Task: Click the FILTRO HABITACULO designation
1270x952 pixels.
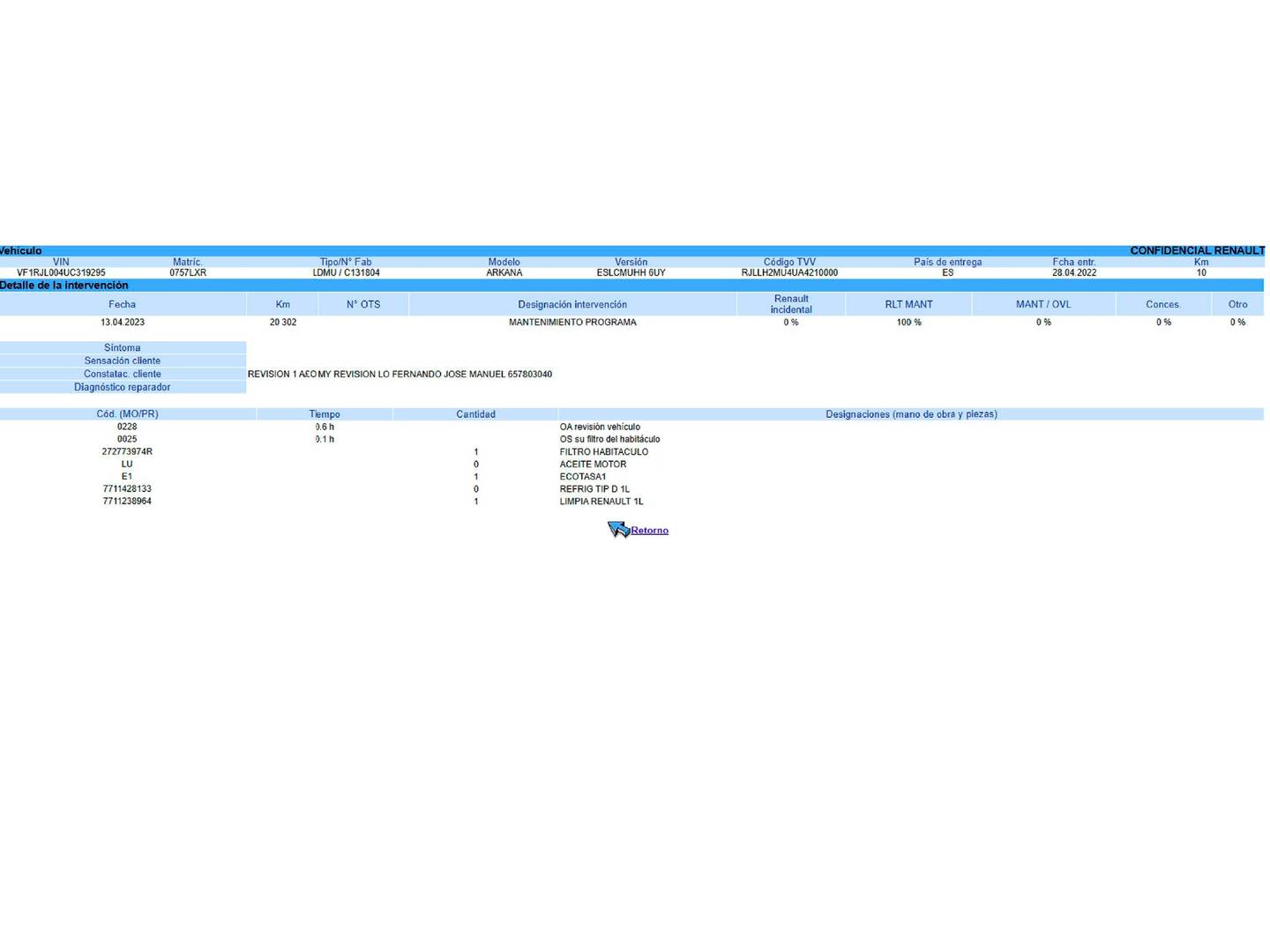Action: 603,452
